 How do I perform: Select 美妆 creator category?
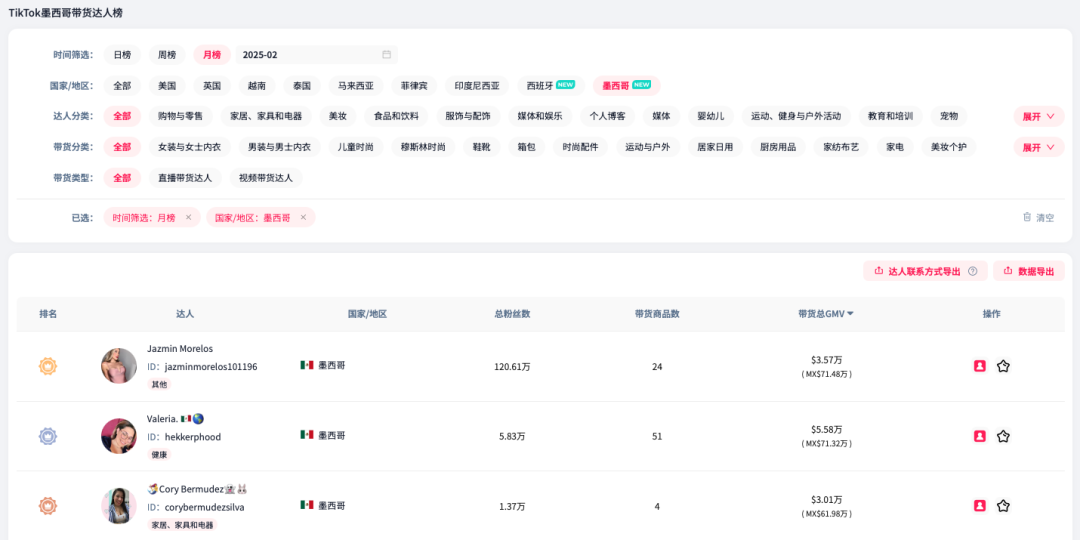(x=337, y=116)
